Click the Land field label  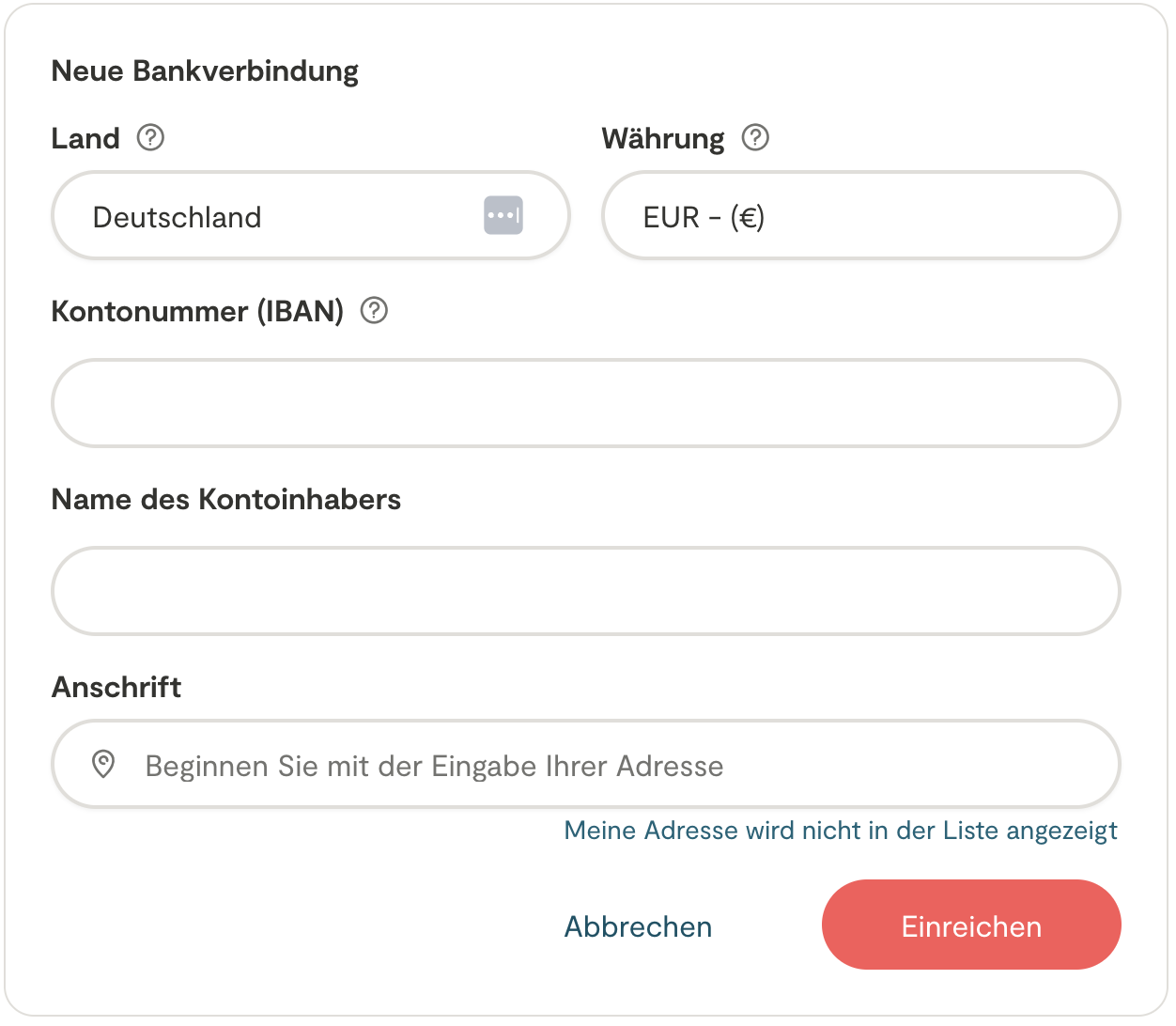click(85, 139)
